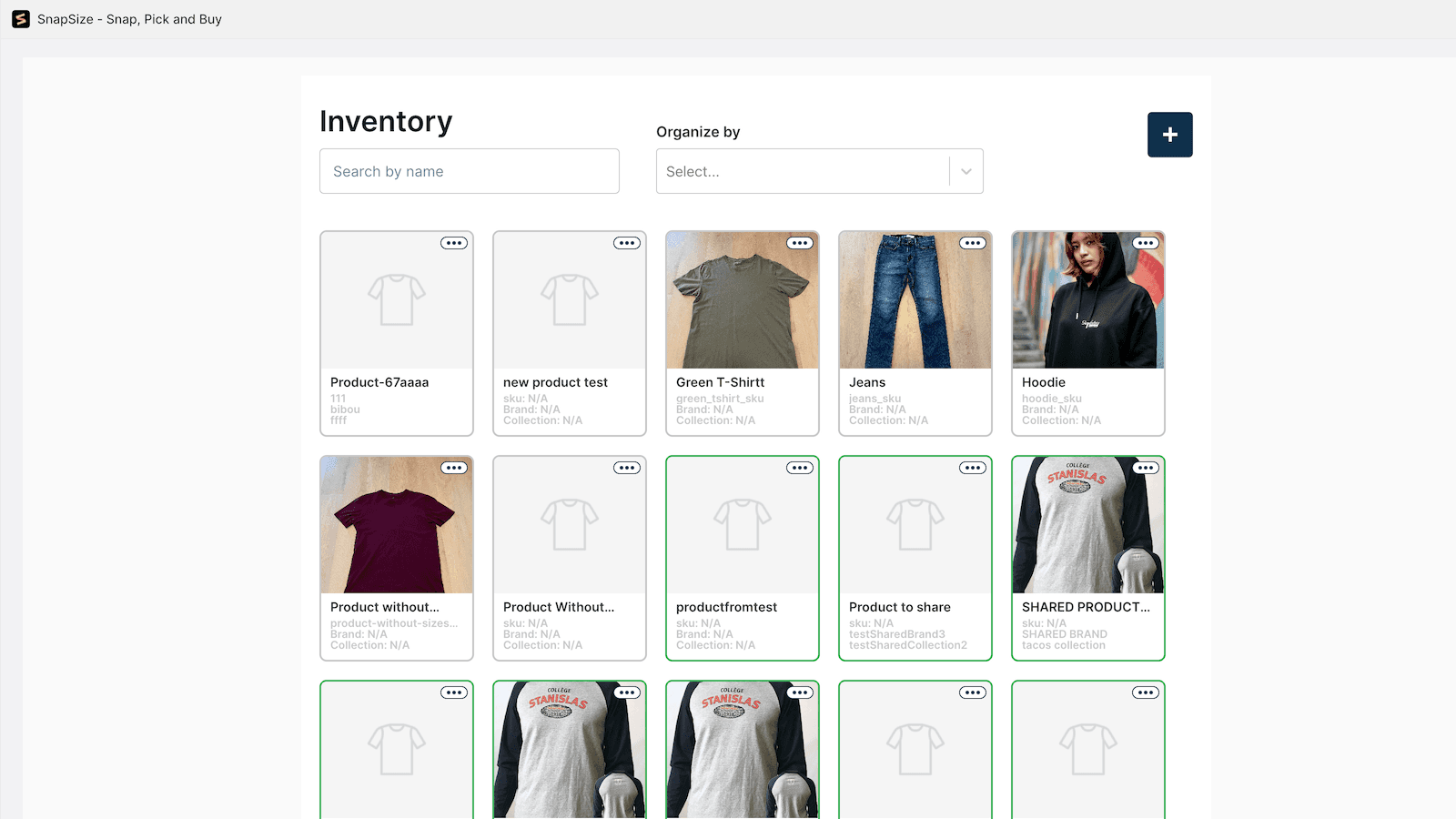Open the options menu on Hoodie card

tap(1146, 243)
